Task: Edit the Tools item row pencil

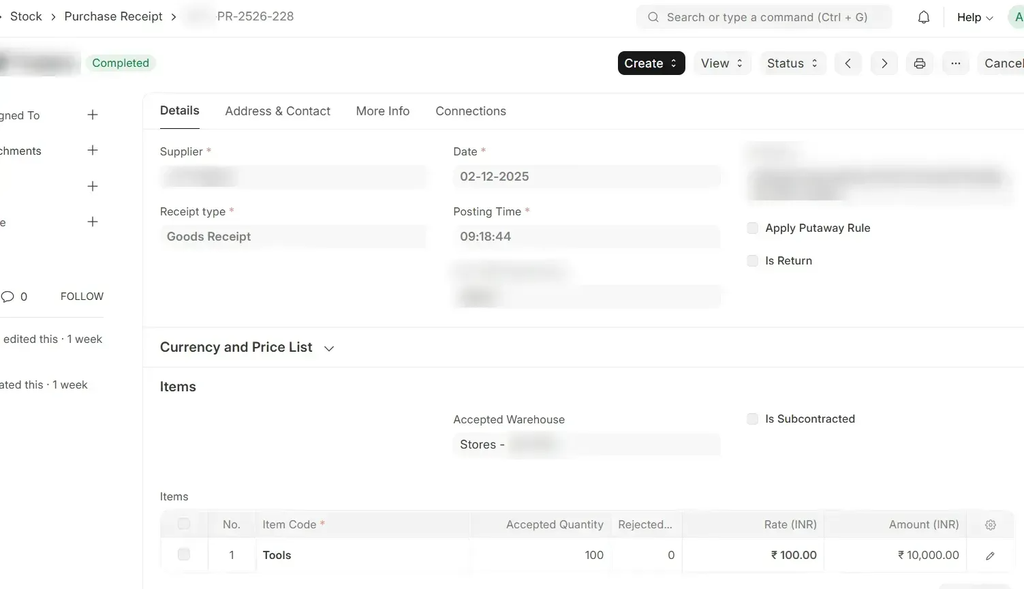Action: (990, 555)
